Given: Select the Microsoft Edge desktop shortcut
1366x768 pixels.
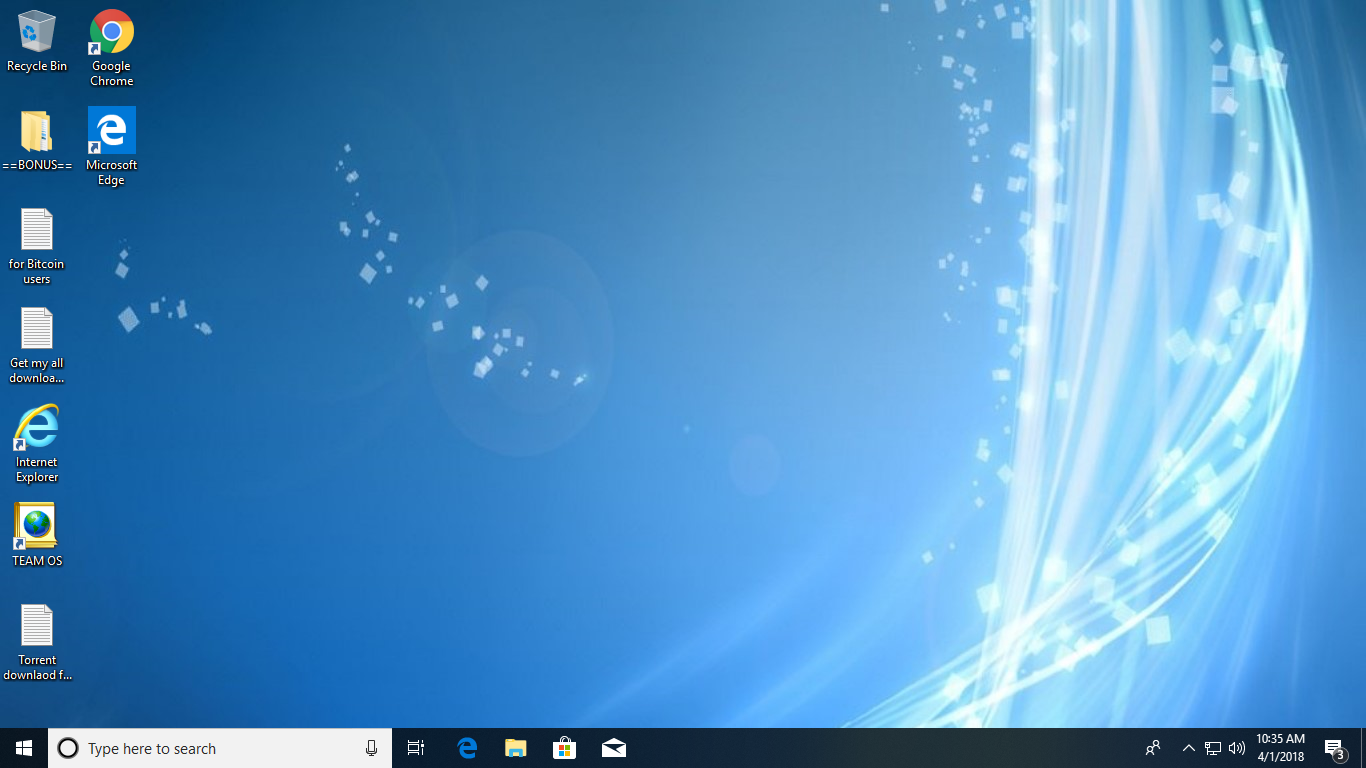Looking at the screenshot, I should pos(112,147).
